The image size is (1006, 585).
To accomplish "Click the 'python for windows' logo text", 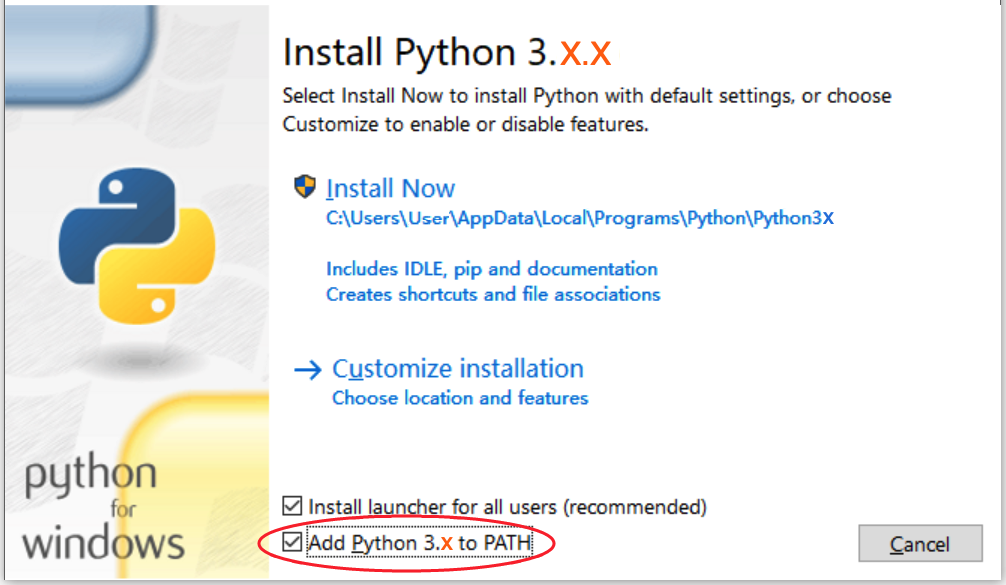I will (103, 506).
